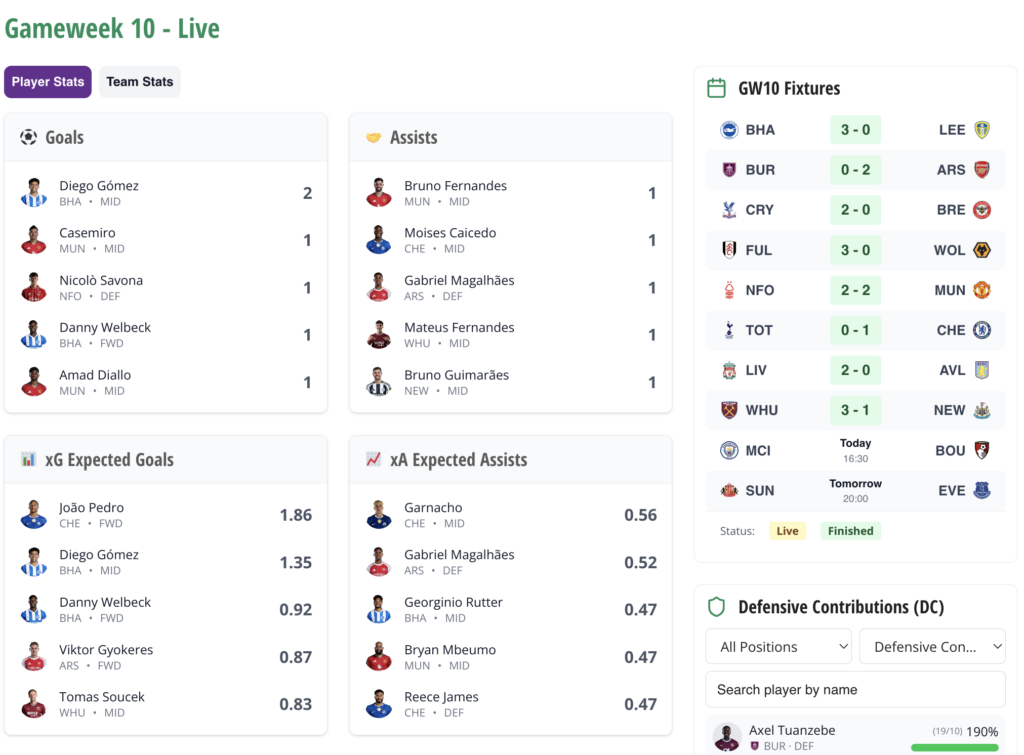Viewport: 1024px width, 755px height.
Task: Click the GW10 Fixtures calendar icon
Action: [716, 88]
